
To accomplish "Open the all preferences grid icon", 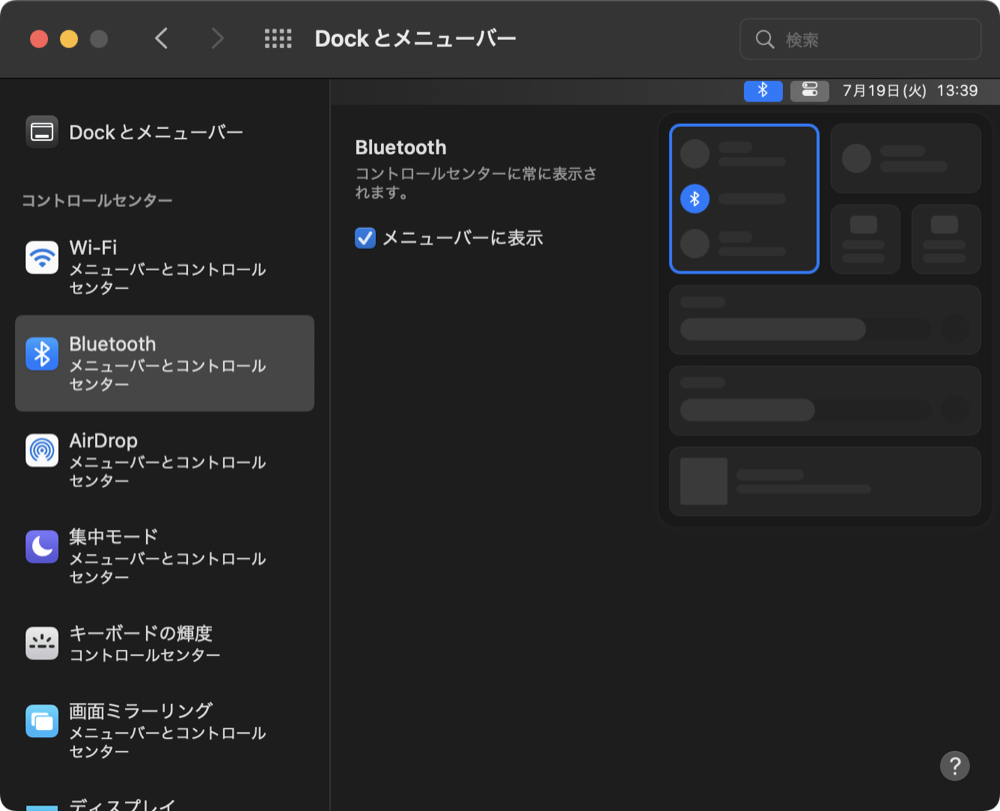I will (x=278, y=39).
